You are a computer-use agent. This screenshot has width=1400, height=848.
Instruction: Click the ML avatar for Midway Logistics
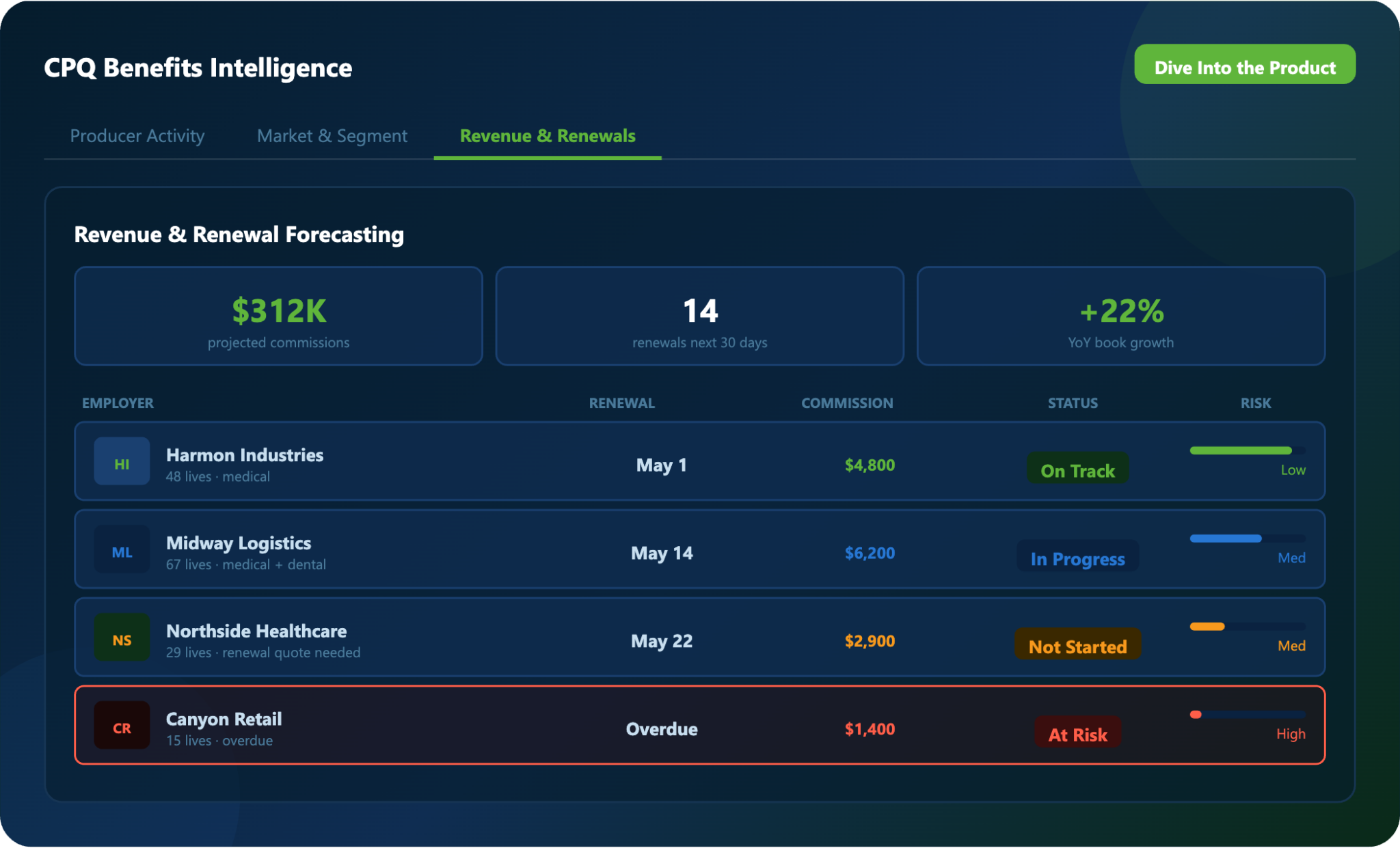tap(122, 549)
